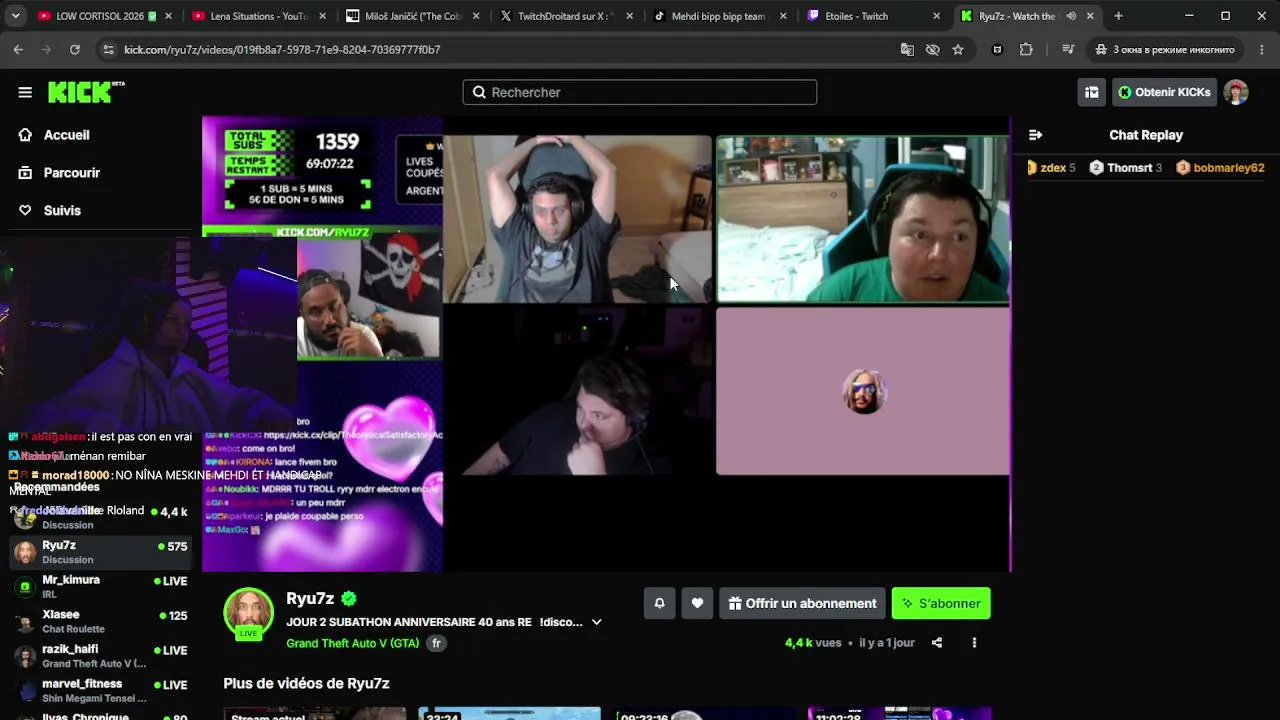Open the incognito windows indicator

click(x=1164, y=49)
